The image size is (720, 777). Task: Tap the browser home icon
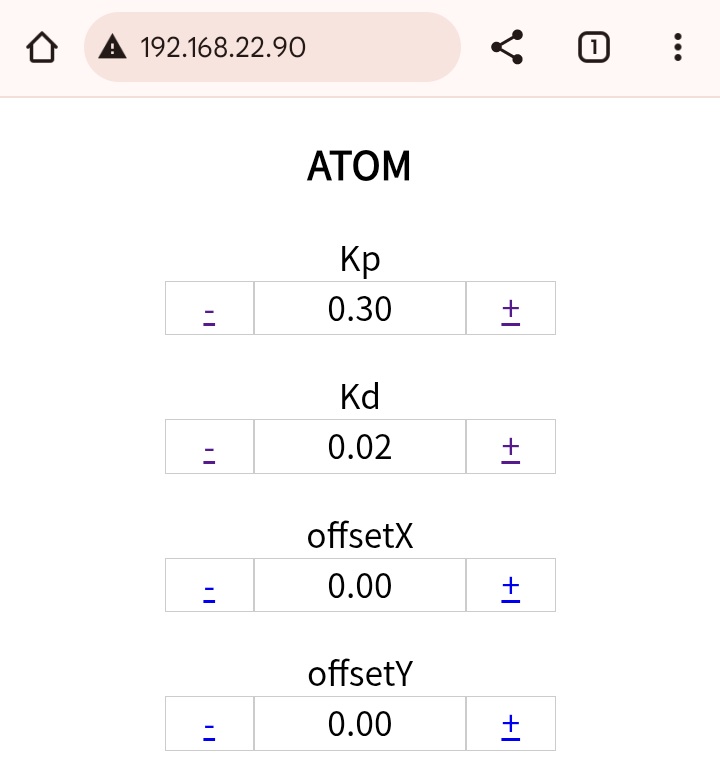coord(42,48)
